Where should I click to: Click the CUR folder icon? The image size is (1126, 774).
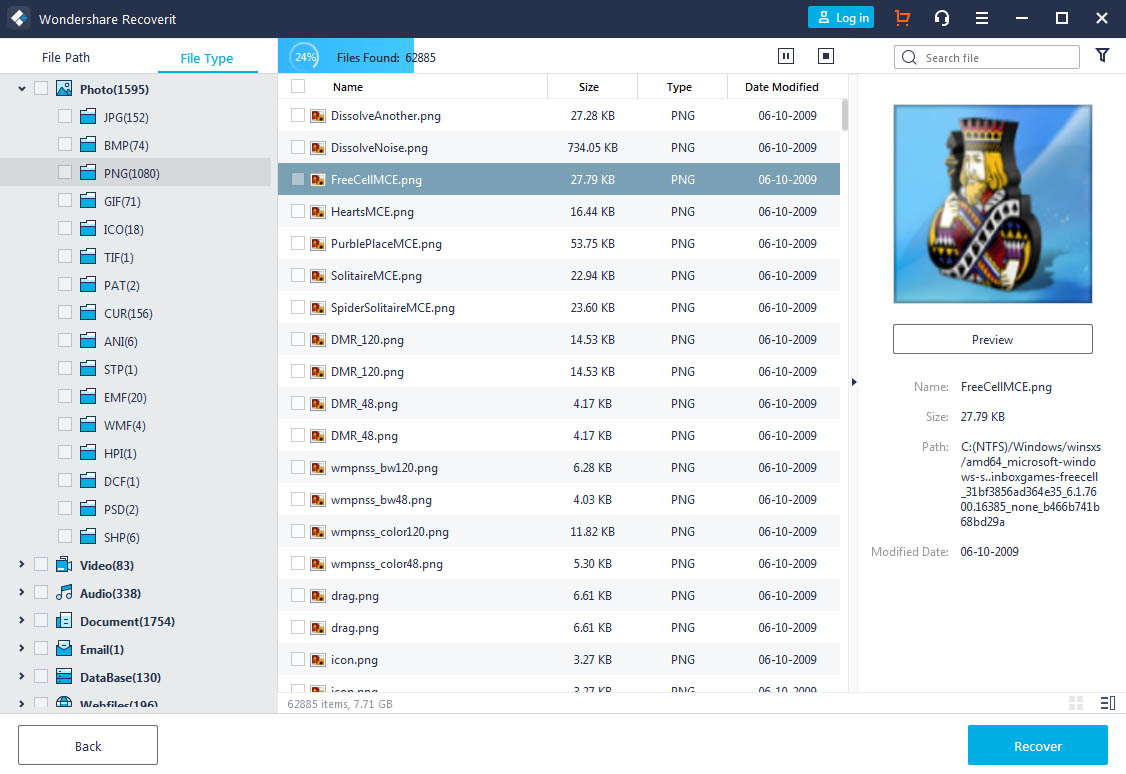88,312
